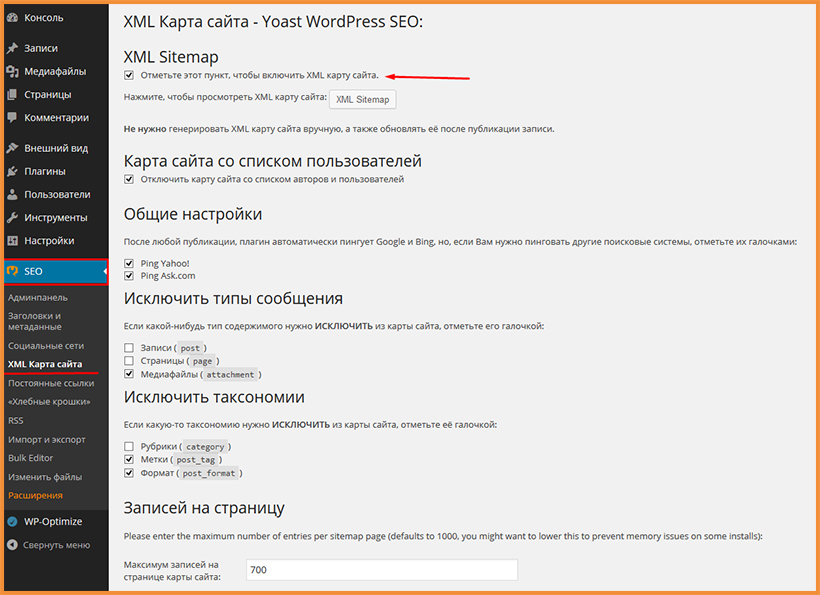Select the SEO menu item
Image resolution: width=820 pixels, height=595 pixels.
(x=56, y=271)
